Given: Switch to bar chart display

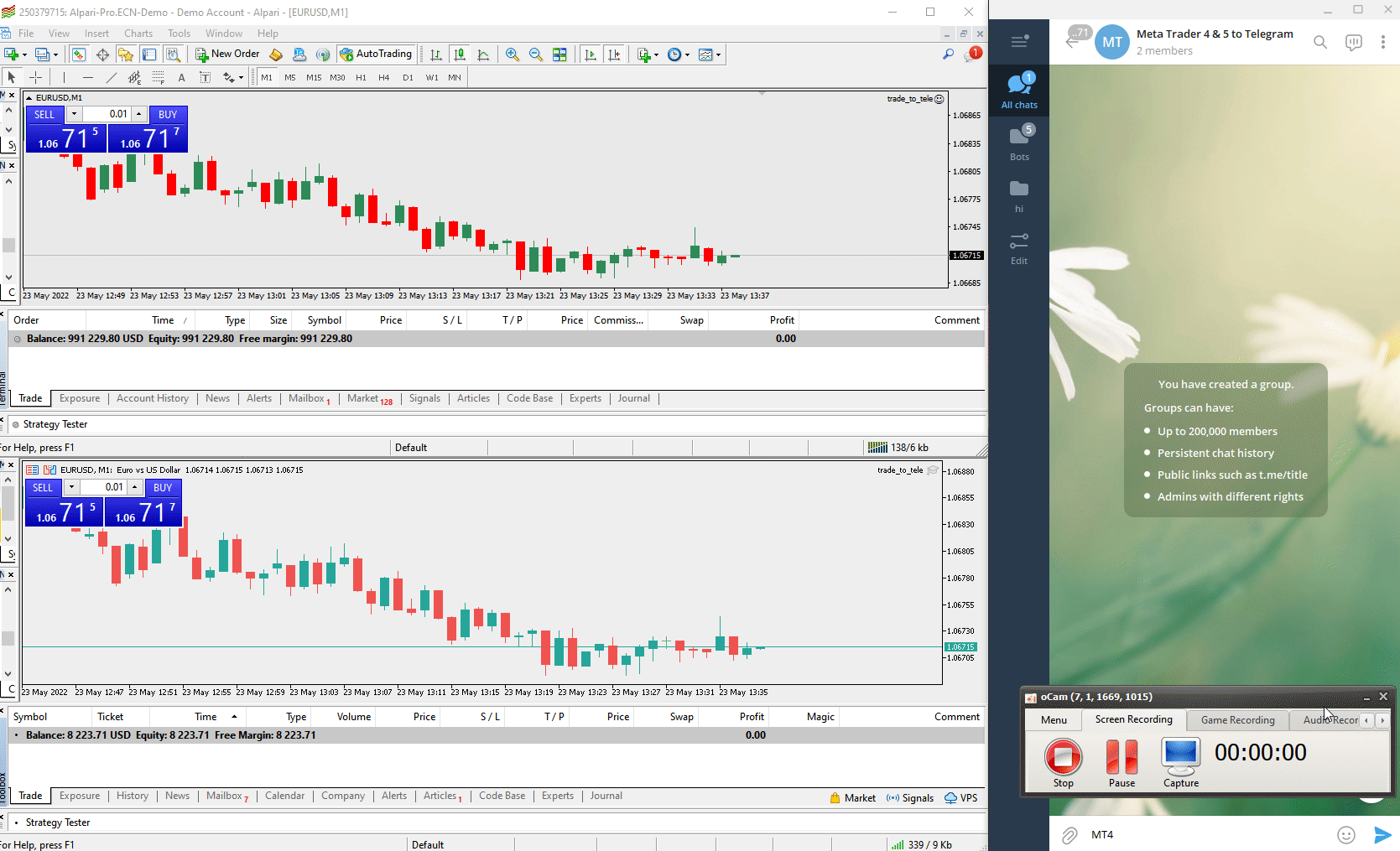Looking at the screenshot, I should pyautogui.click(x=436, y=54).
